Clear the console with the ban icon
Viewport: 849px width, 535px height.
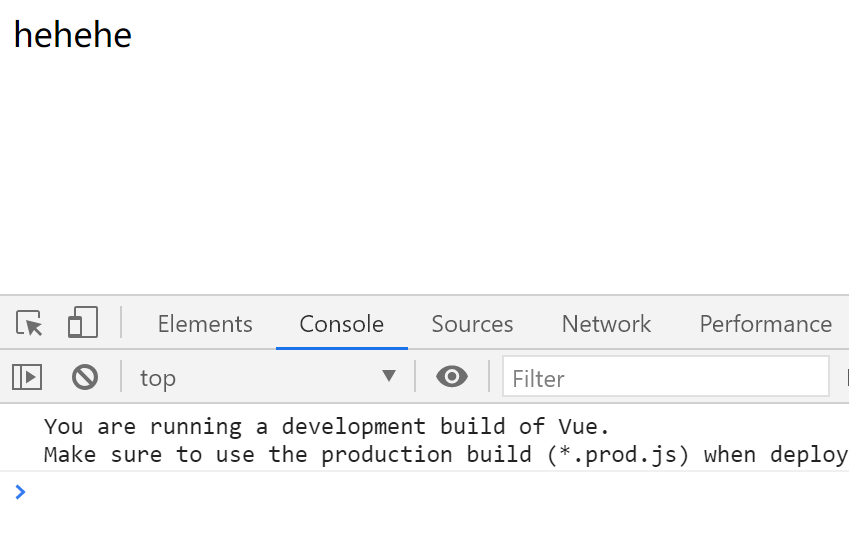pos(85,377)
